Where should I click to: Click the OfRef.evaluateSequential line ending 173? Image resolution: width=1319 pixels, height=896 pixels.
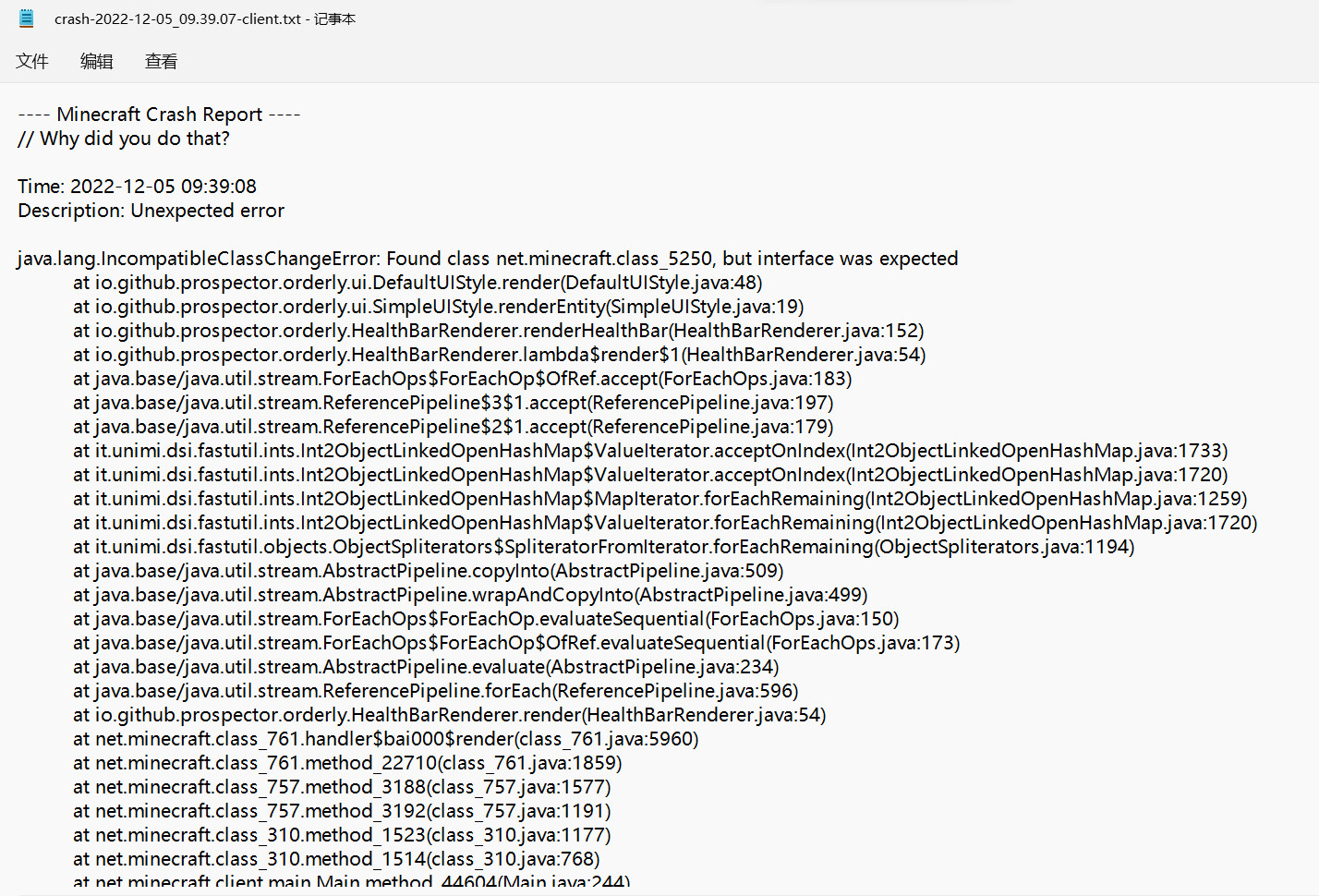516,643
